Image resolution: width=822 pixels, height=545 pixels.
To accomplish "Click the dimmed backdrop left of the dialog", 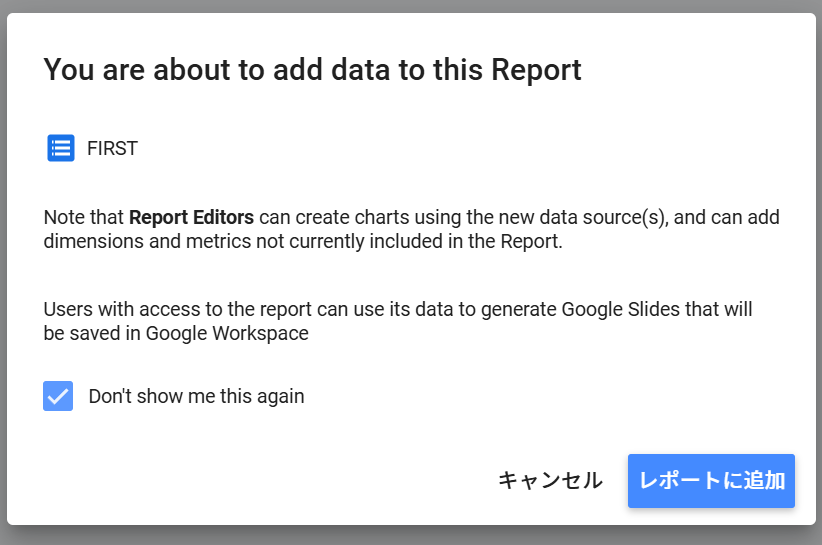I will [x=3, y=270].
